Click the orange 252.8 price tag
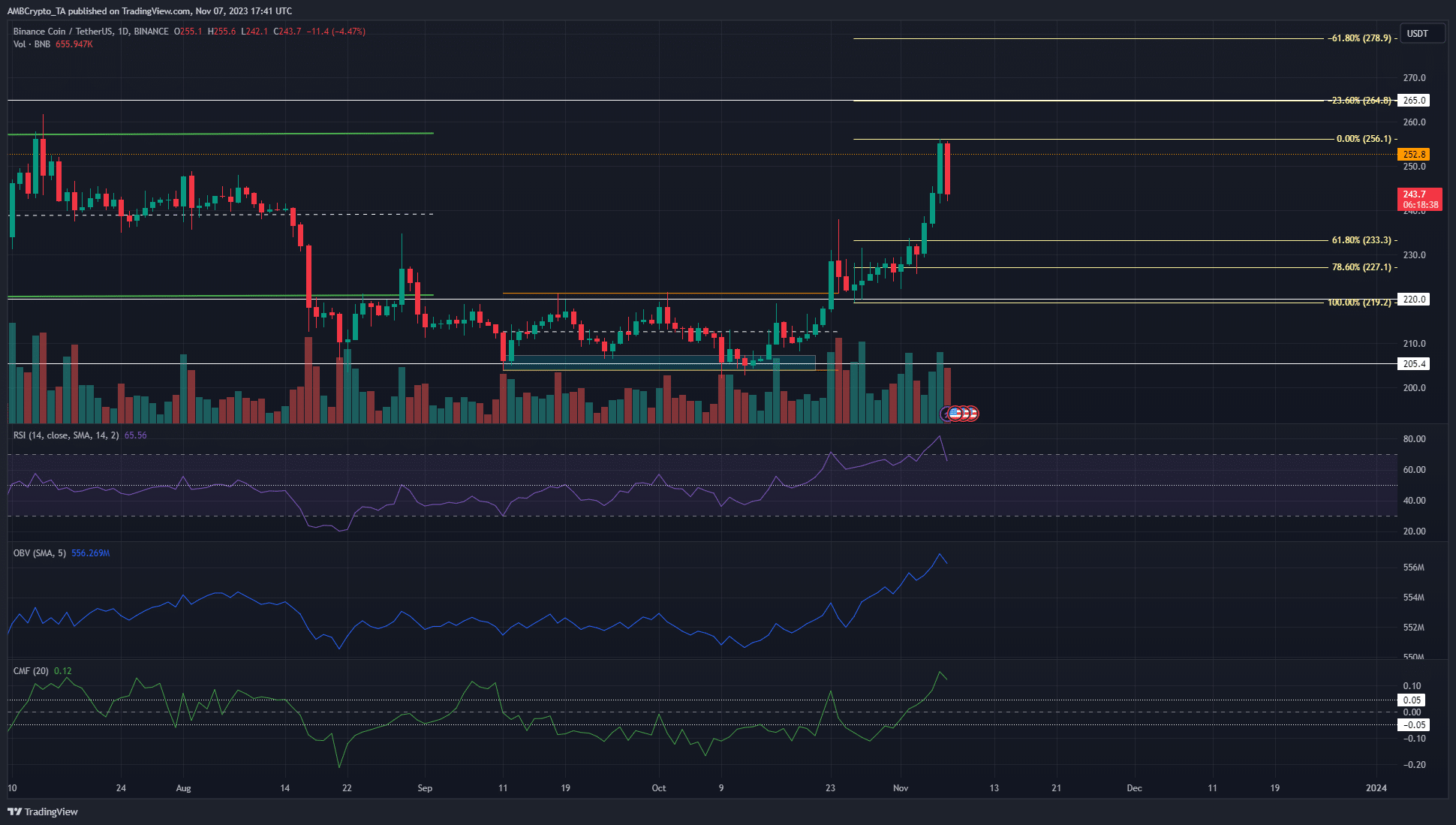 [x=1414, y=155]
